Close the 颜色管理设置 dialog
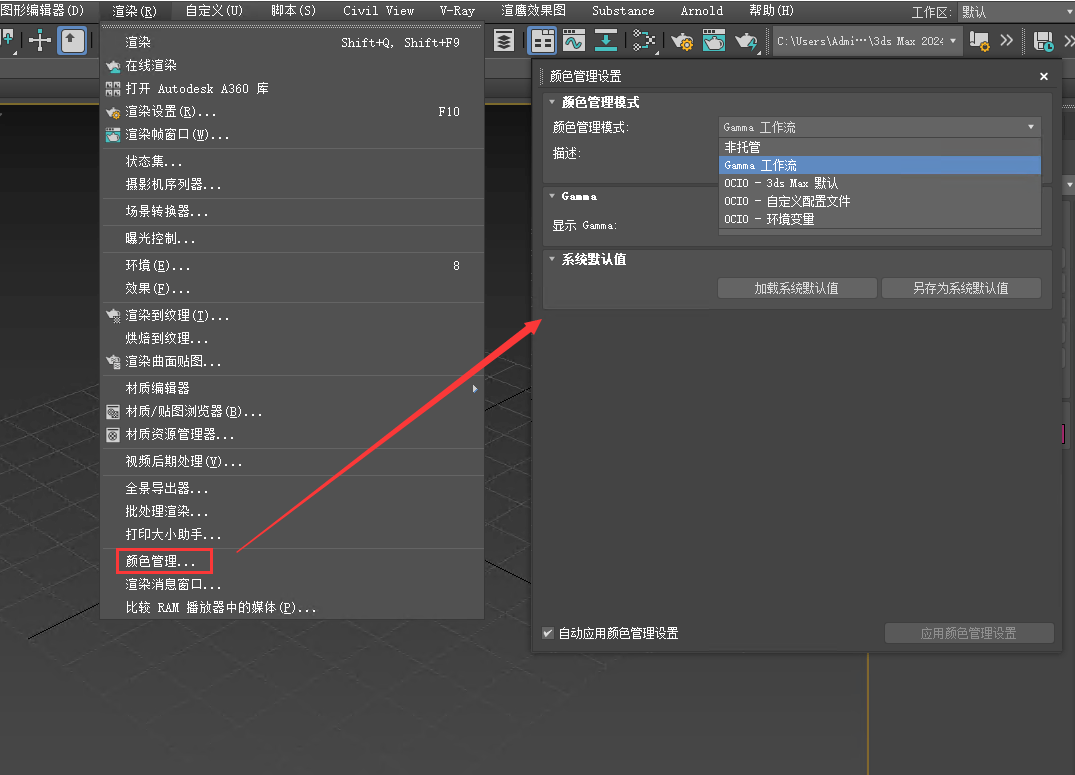The height and width of the screenshot is (775, 1075). [x=1043, y=77]
